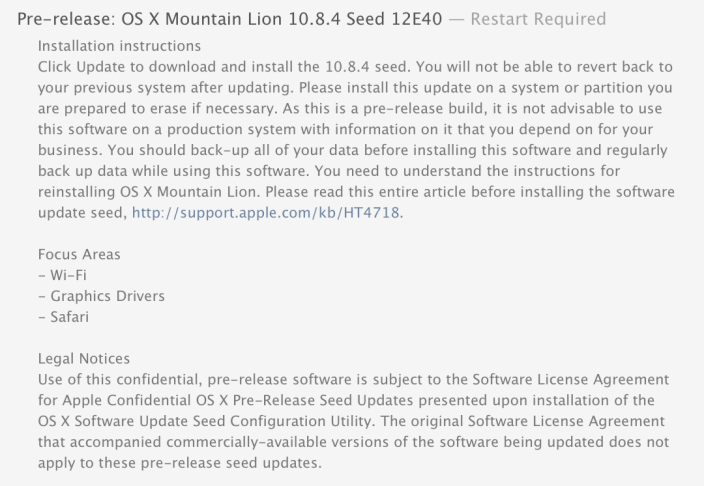Click the Pre-release OS X Mountain Lion title
The width and height of the screenshot is (704, 486).
229,19
